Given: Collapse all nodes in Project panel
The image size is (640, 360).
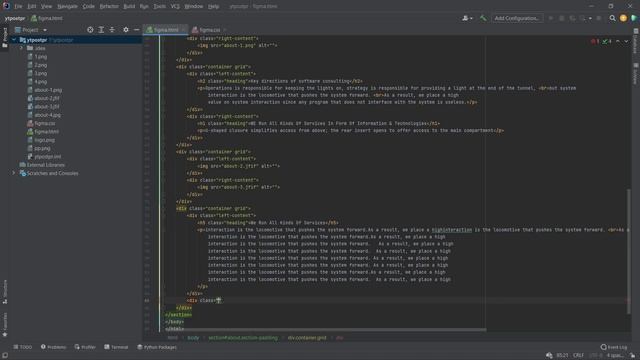Looking at the screenshot, I should click(x=112, y=30).
